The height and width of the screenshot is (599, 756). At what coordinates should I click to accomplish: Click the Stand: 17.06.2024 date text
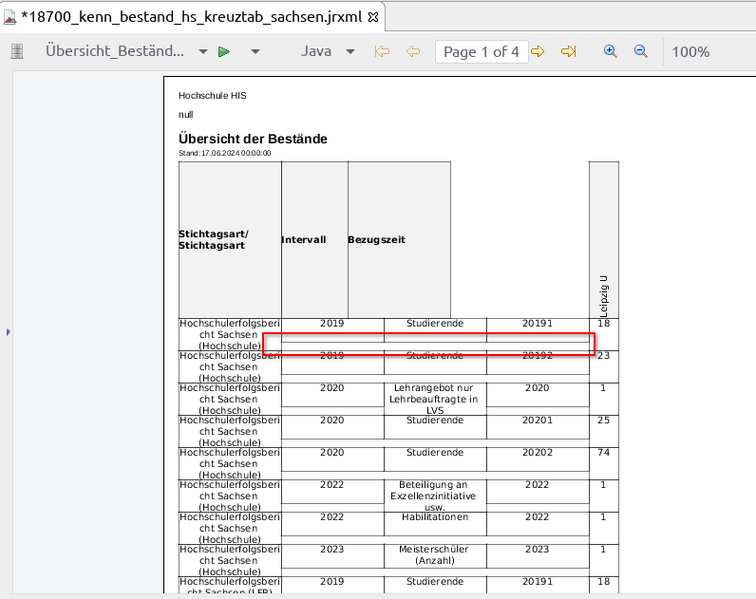point(225,153)
